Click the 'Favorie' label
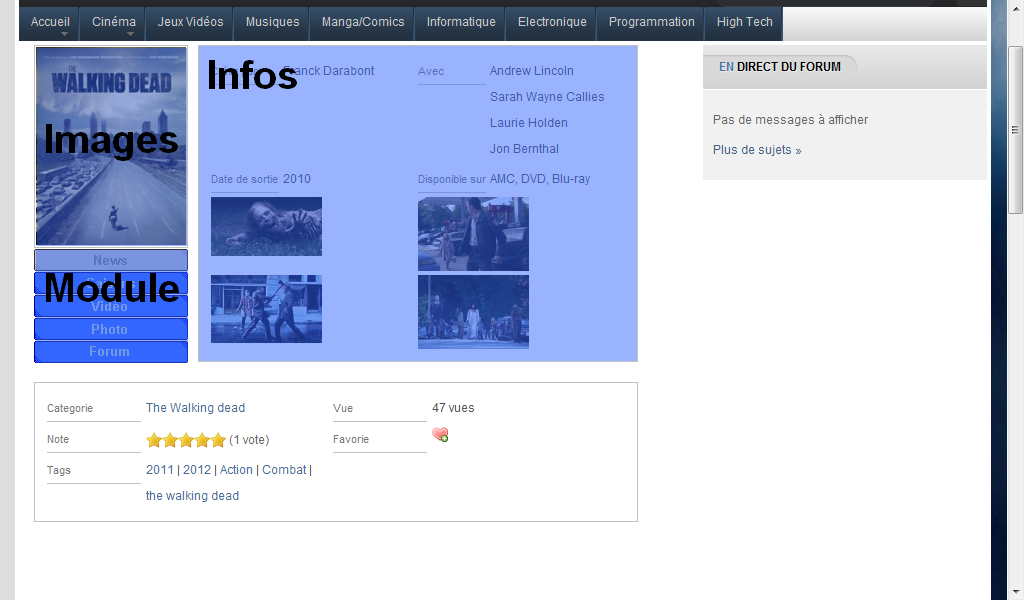The width and height of the screenshot is (1024, 600). [351, 440]
